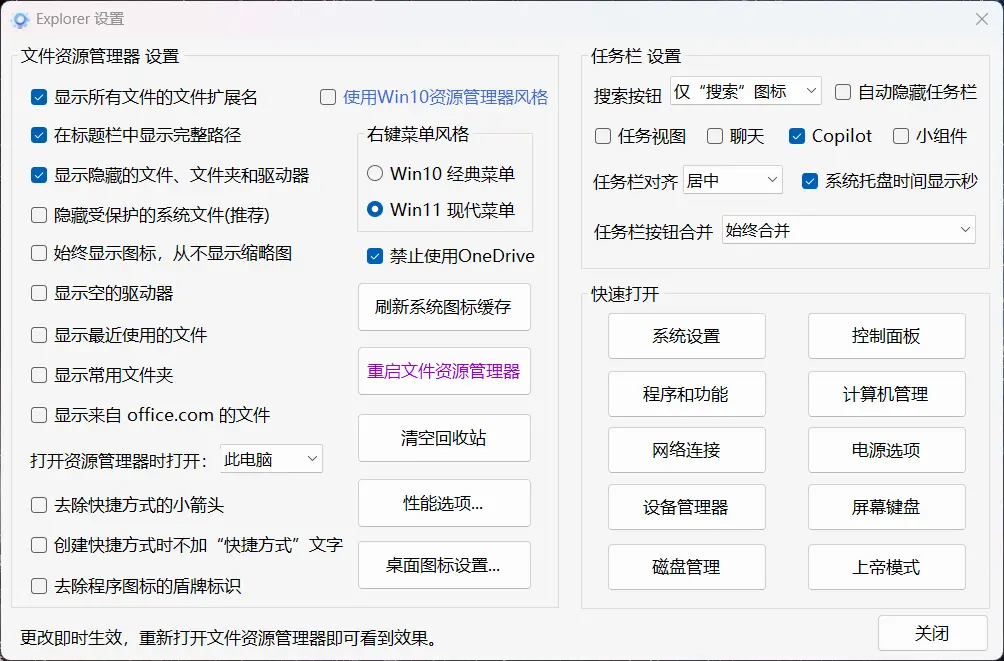
Task: Check 显示最近使用的文件
Action: click(39, 335)
